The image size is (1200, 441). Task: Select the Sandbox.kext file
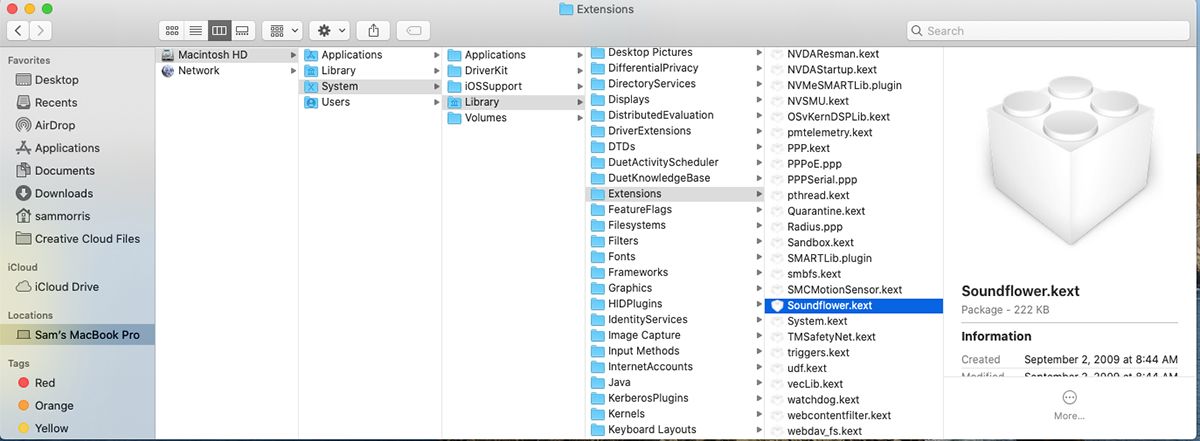855,243
